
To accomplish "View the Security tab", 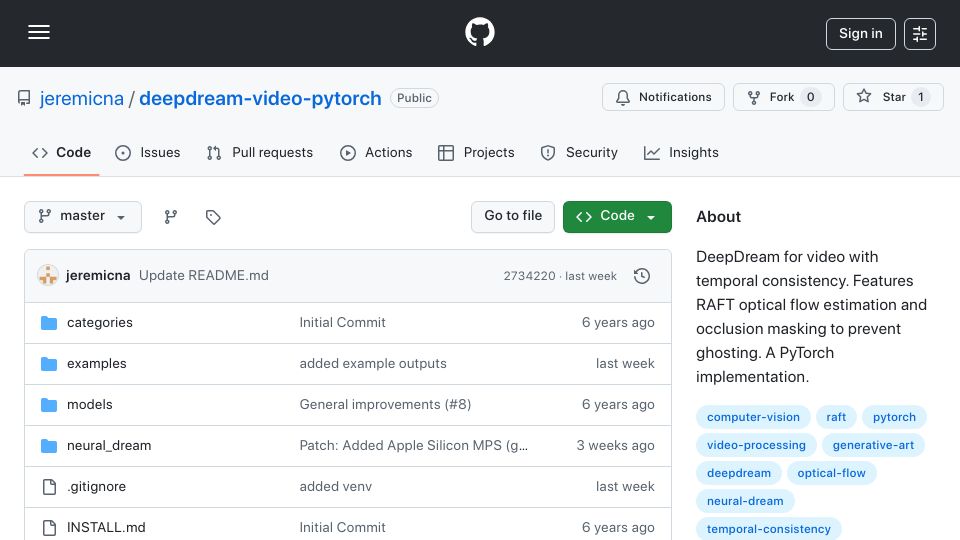I will click(579, 152).
